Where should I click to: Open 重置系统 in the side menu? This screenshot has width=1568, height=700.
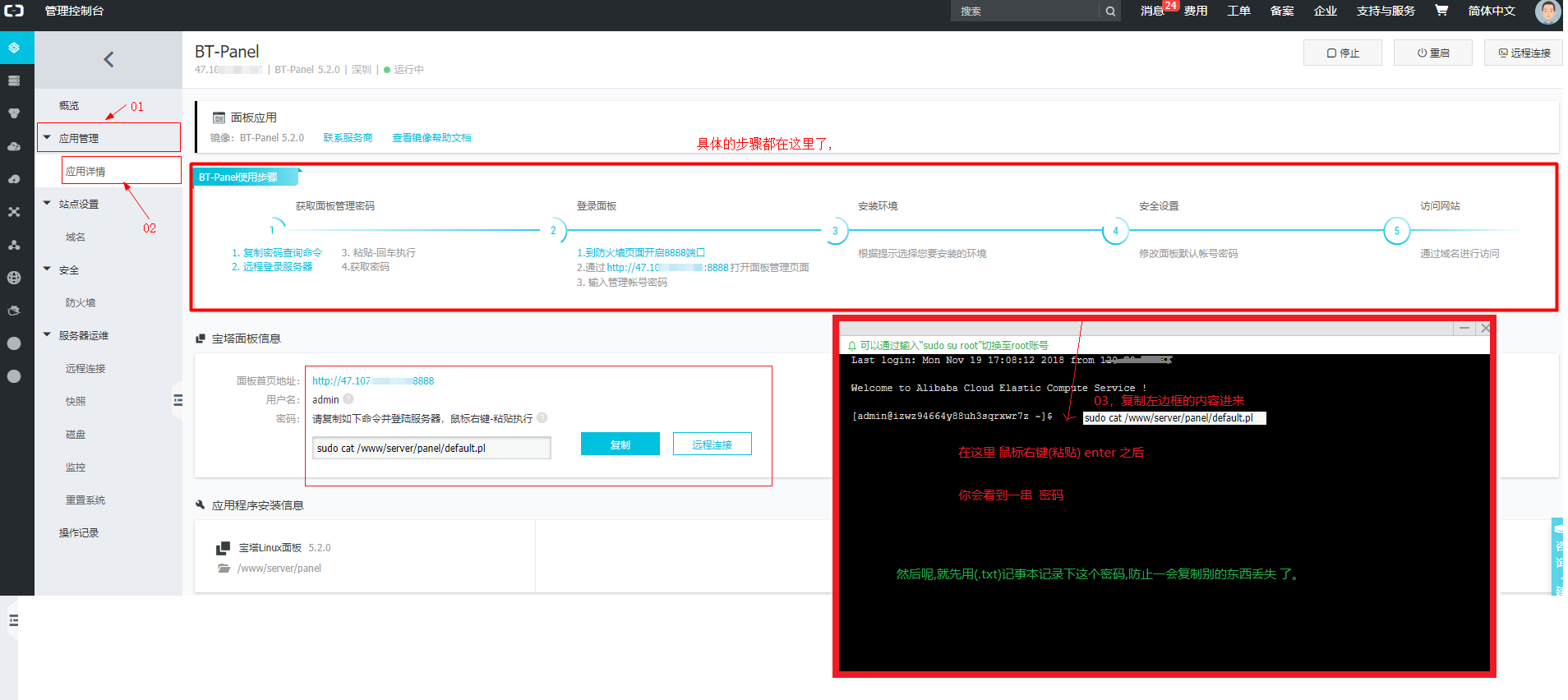(85, 500)
